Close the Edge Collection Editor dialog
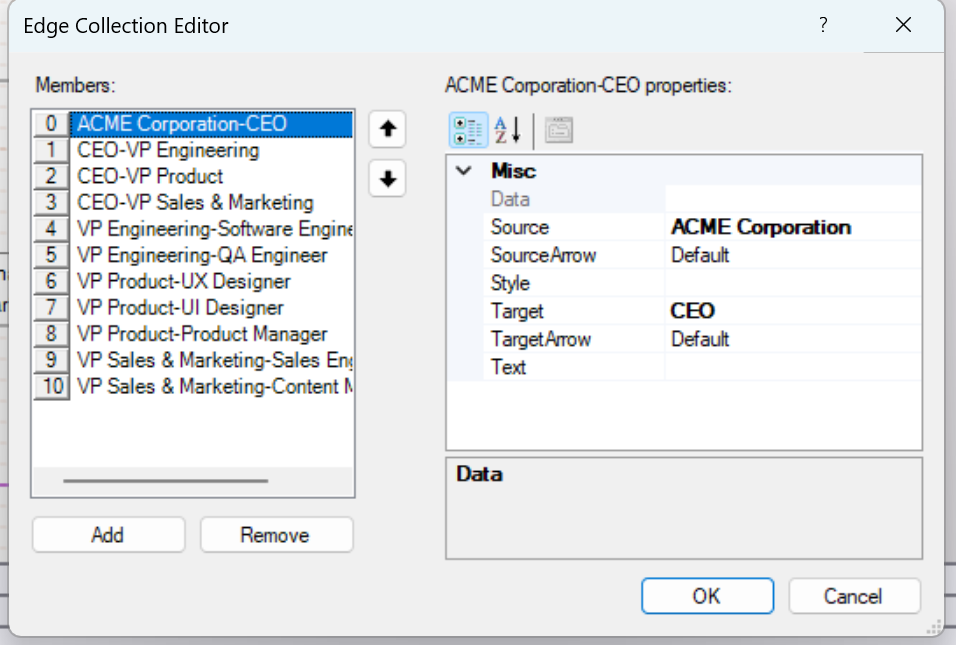Image resolution: width=956 pixels, height=645 pixels. click(x=904, y=25)
